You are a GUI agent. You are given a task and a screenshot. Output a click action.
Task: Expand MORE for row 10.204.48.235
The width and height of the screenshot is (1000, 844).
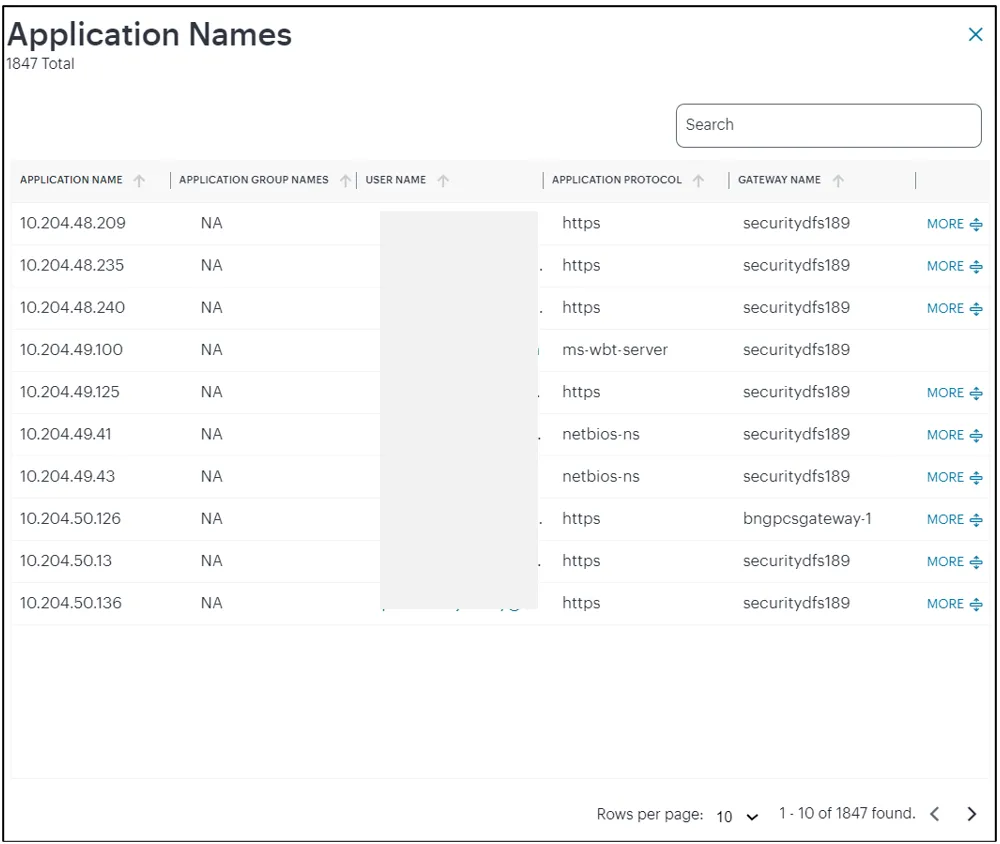coord(954,266)
